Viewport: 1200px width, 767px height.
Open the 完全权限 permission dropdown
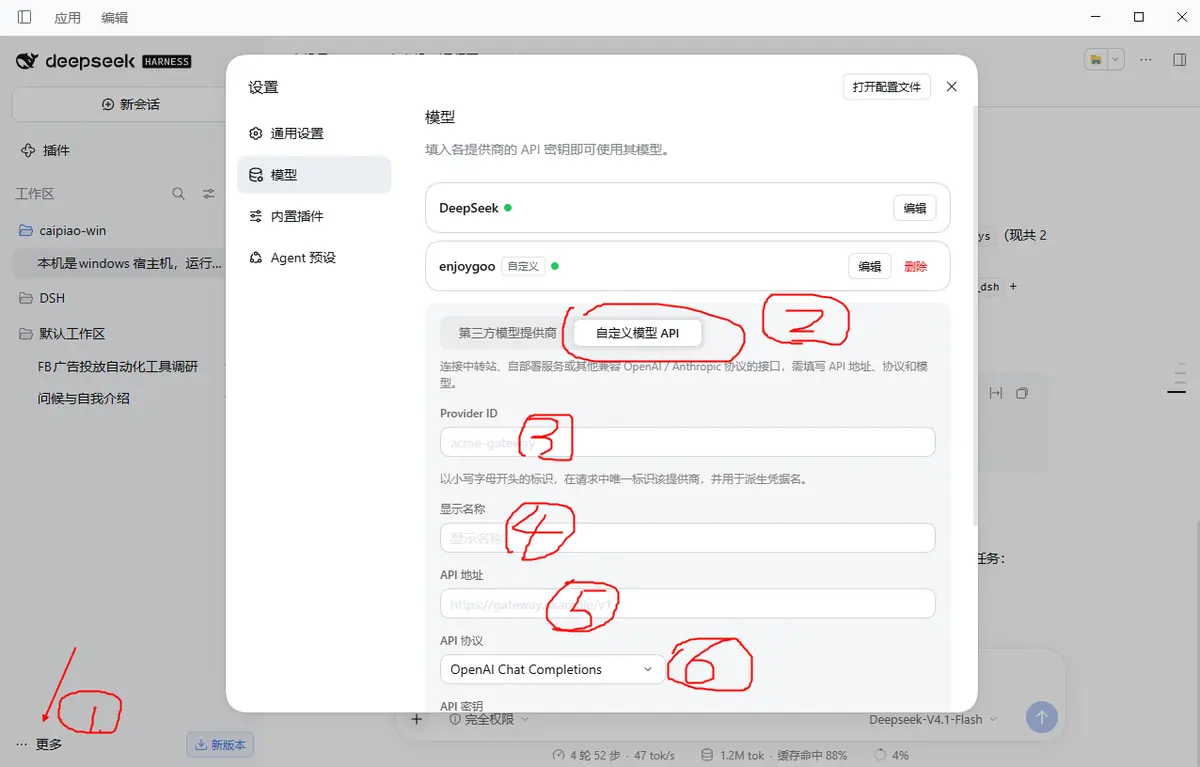488,719
